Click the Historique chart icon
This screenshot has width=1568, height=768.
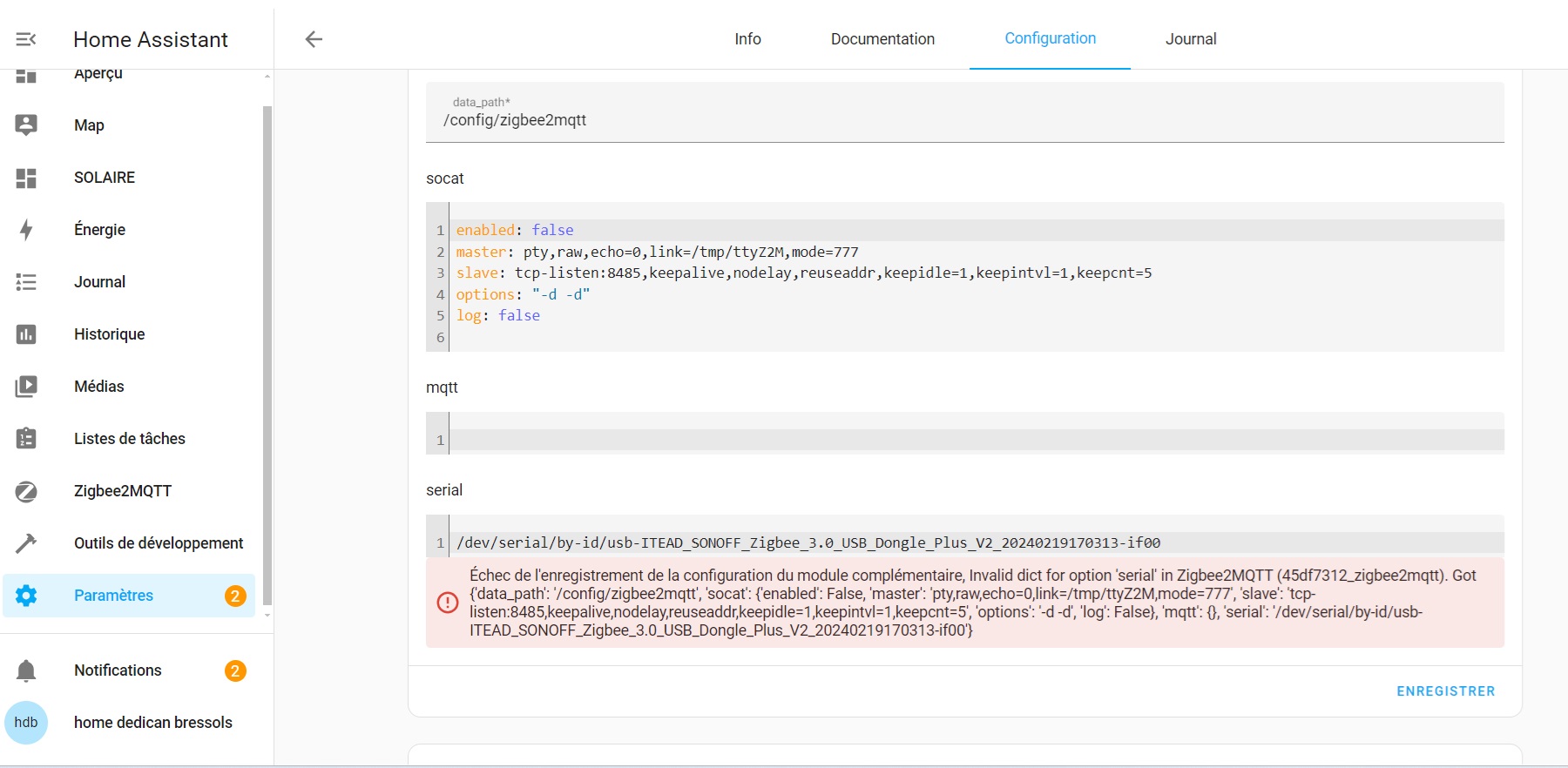(26, 334)
